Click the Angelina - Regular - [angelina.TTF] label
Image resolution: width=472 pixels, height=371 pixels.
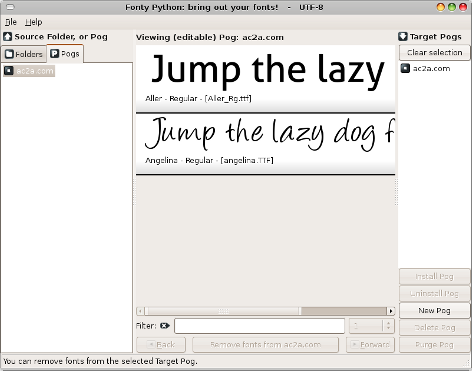(x=209, y=160)
